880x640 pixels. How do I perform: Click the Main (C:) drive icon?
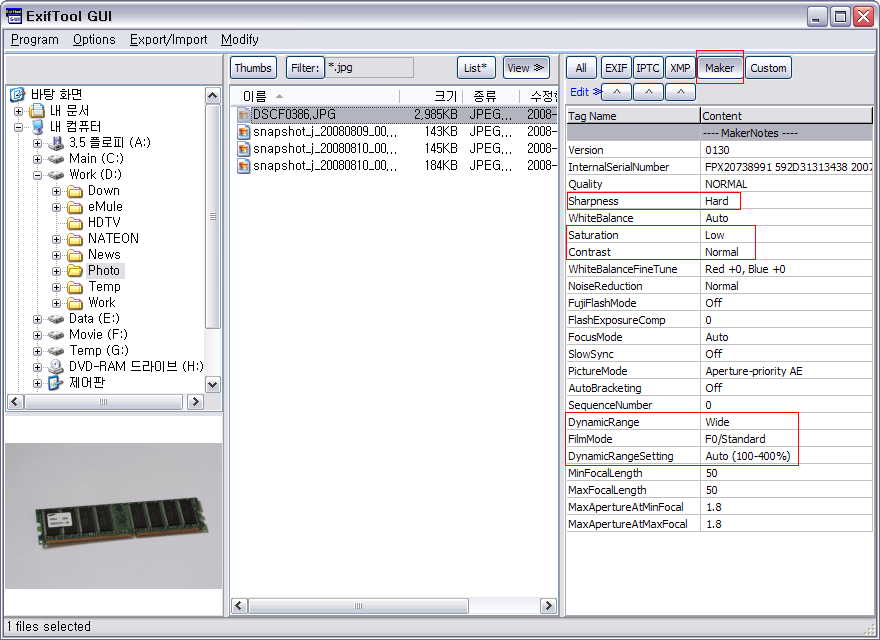click(x=56, y=159)
